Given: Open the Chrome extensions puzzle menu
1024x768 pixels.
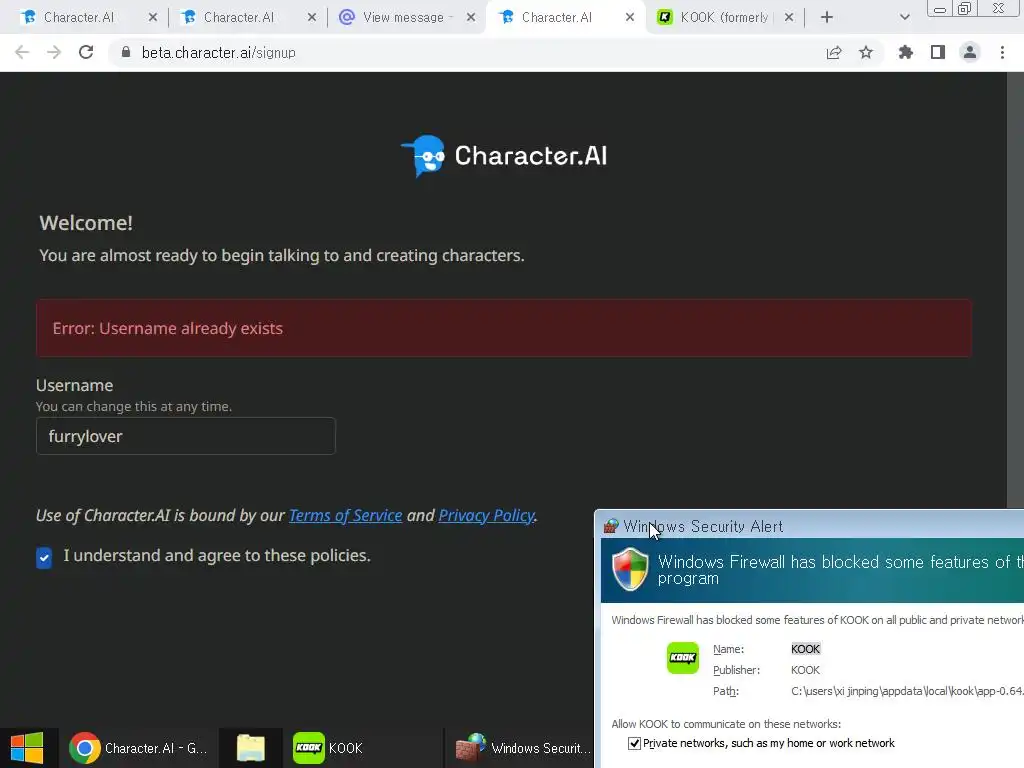Looking at the screenshot, I should pos(906,52).
